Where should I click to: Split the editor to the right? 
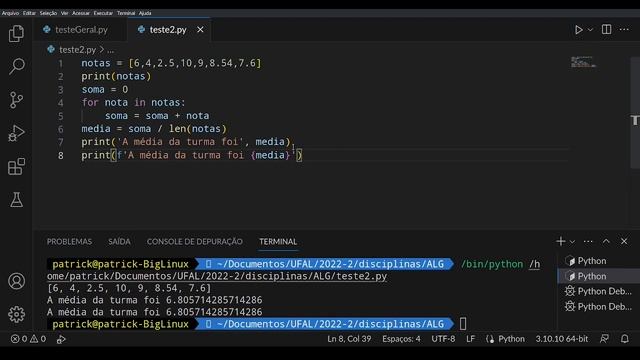(607, 29)
